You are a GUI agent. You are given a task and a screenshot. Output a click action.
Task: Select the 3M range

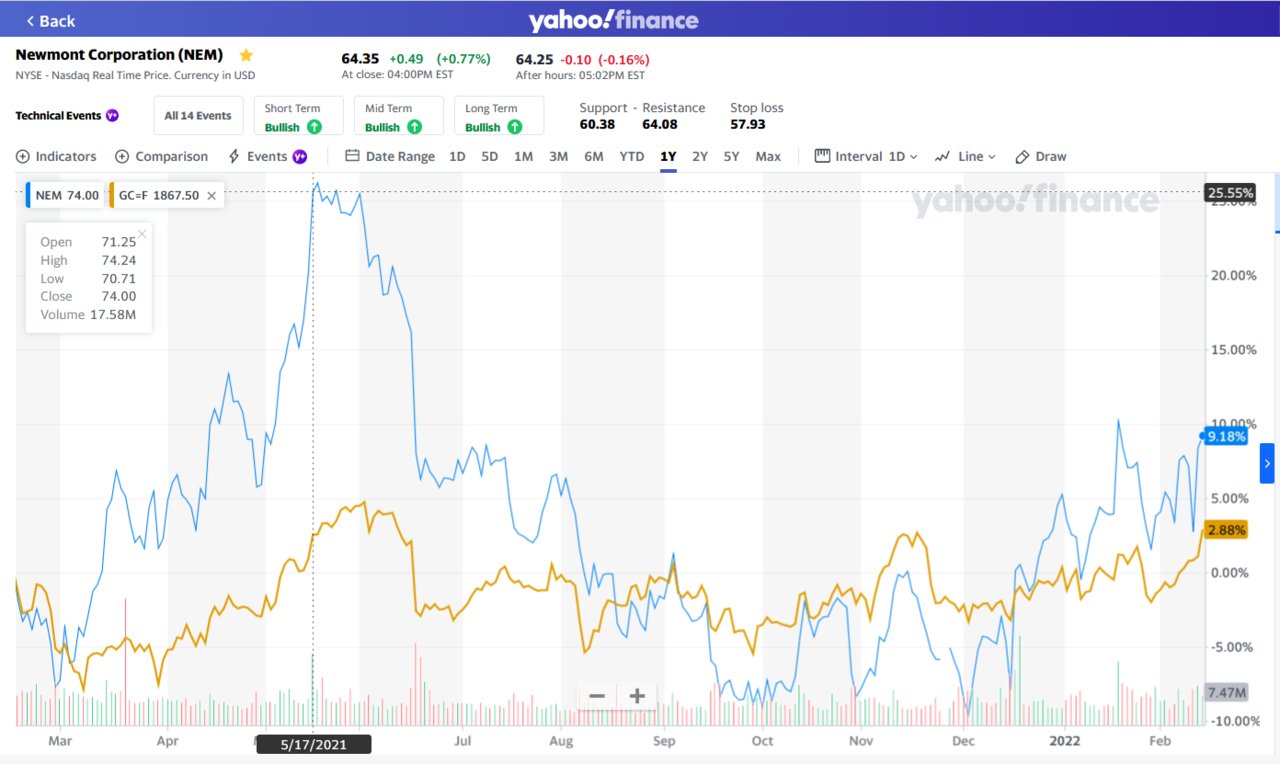(558, 156)
